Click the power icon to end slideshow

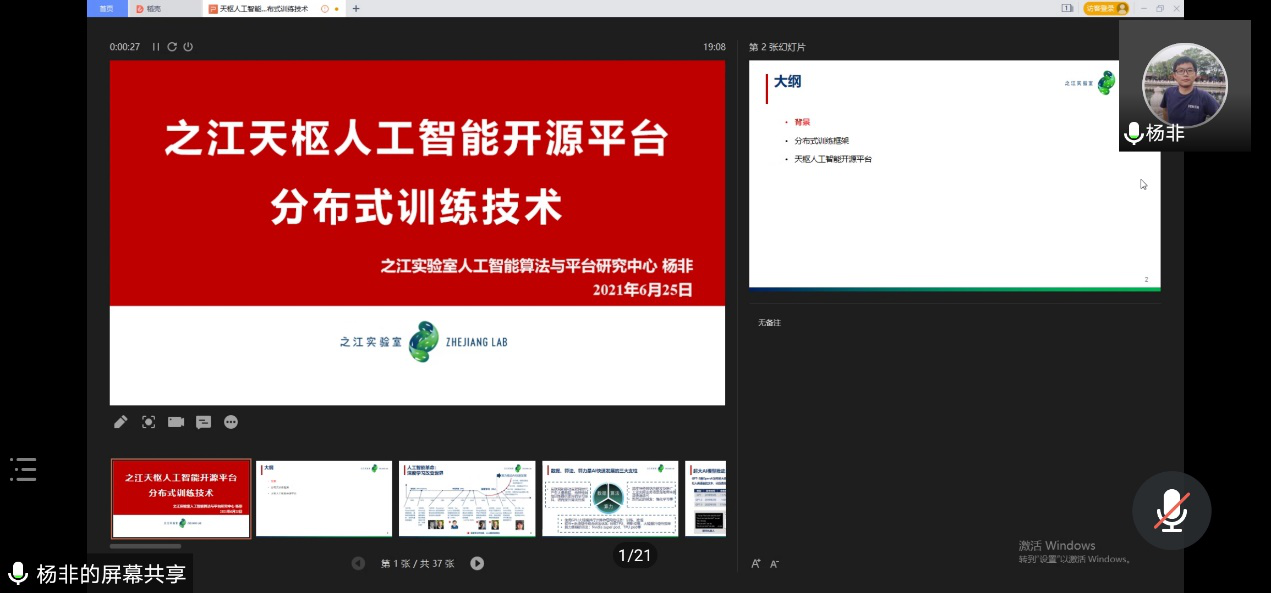(188, 47)
